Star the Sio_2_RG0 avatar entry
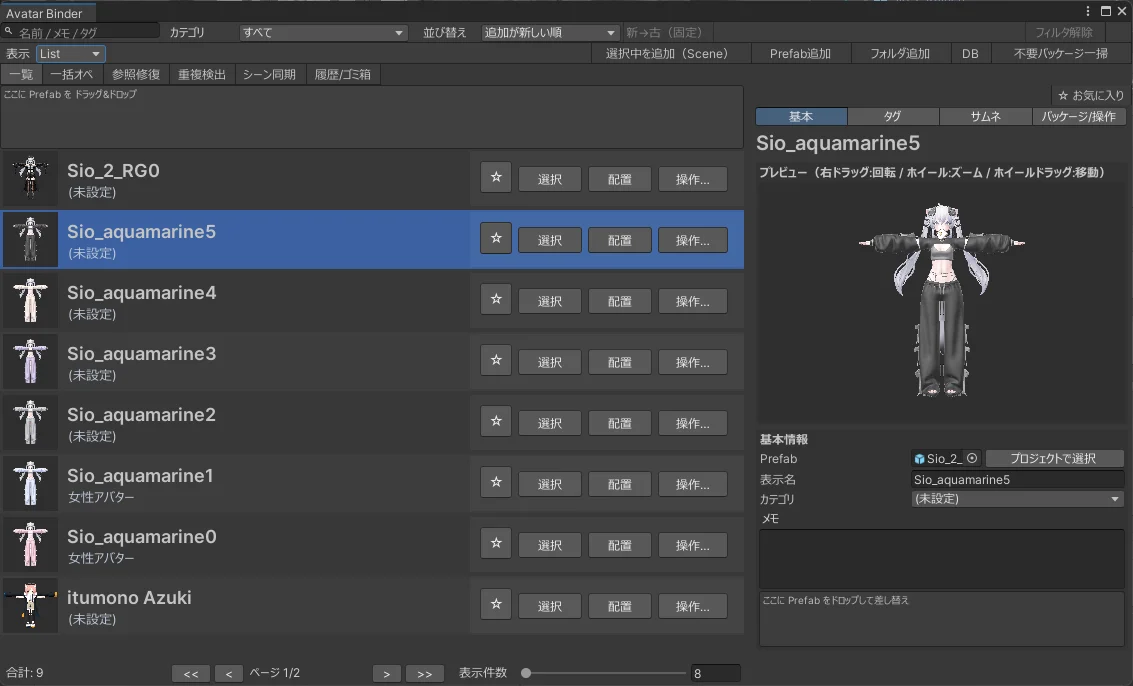The image size is (1133, 686). (x=495, y=178)
